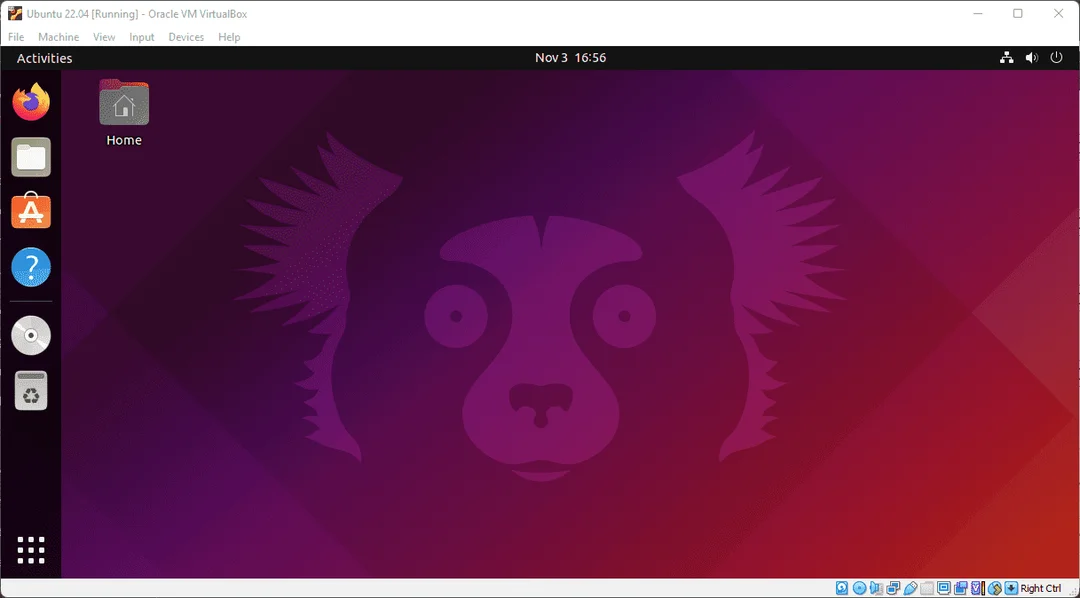
Task: Open the Machine menu
Action: coord(59,37)
